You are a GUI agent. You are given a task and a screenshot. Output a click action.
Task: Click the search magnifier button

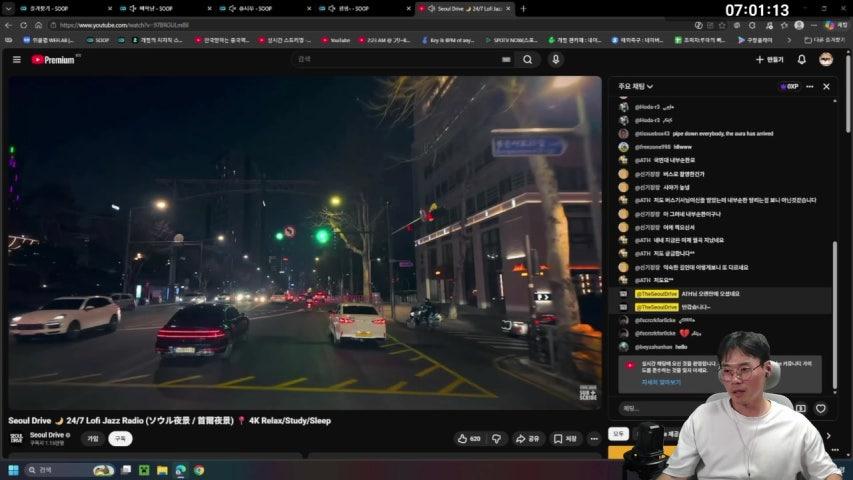527,59
